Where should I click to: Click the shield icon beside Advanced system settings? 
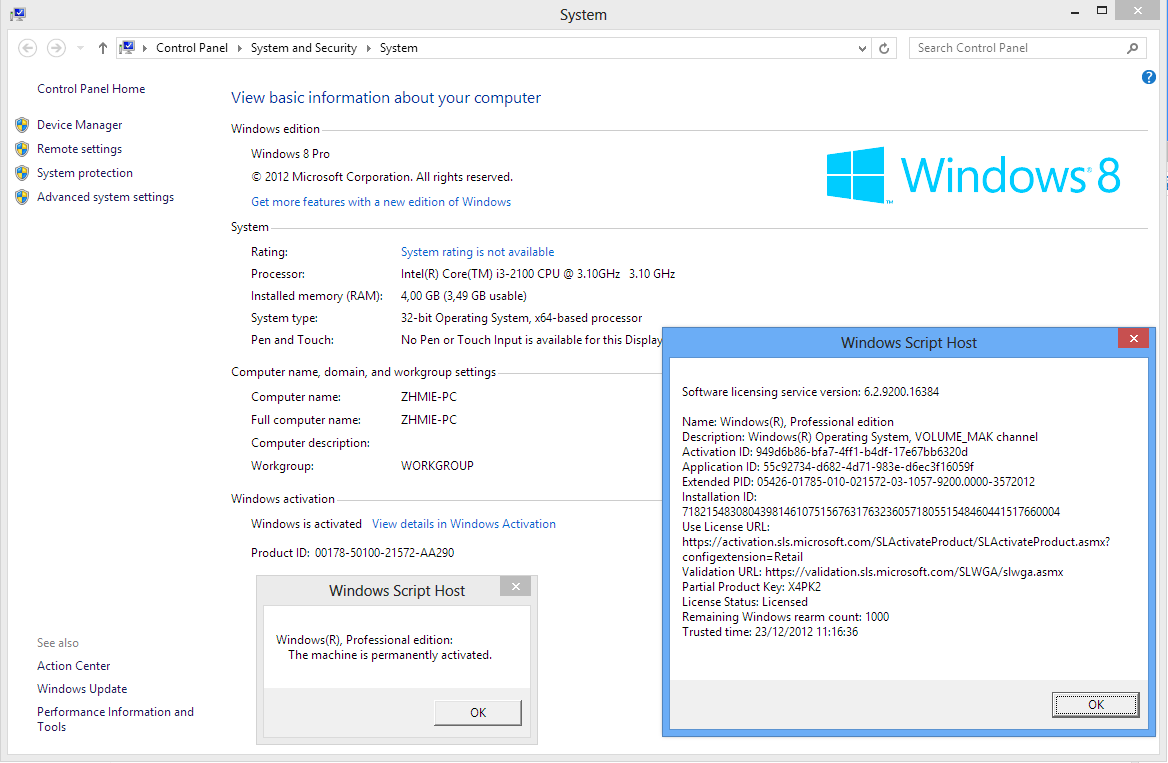22,197
